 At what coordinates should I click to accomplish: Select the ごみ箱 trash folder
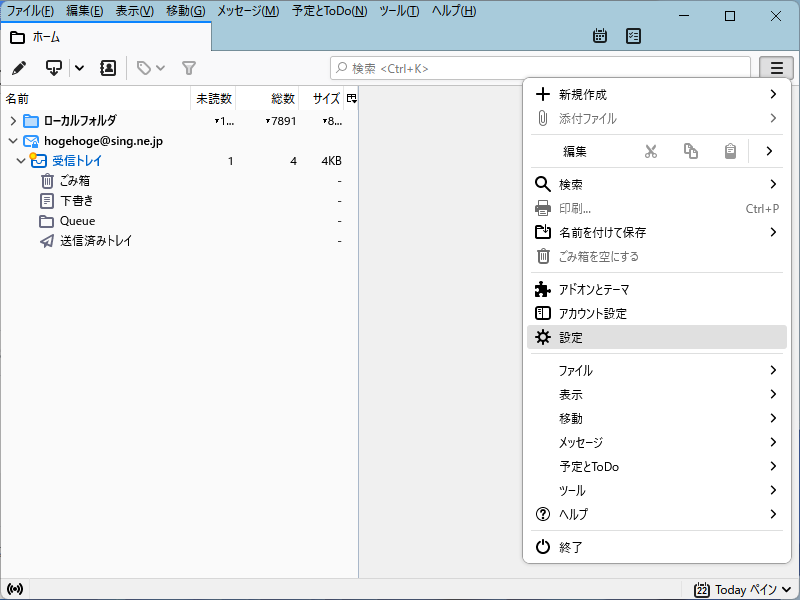74,181
